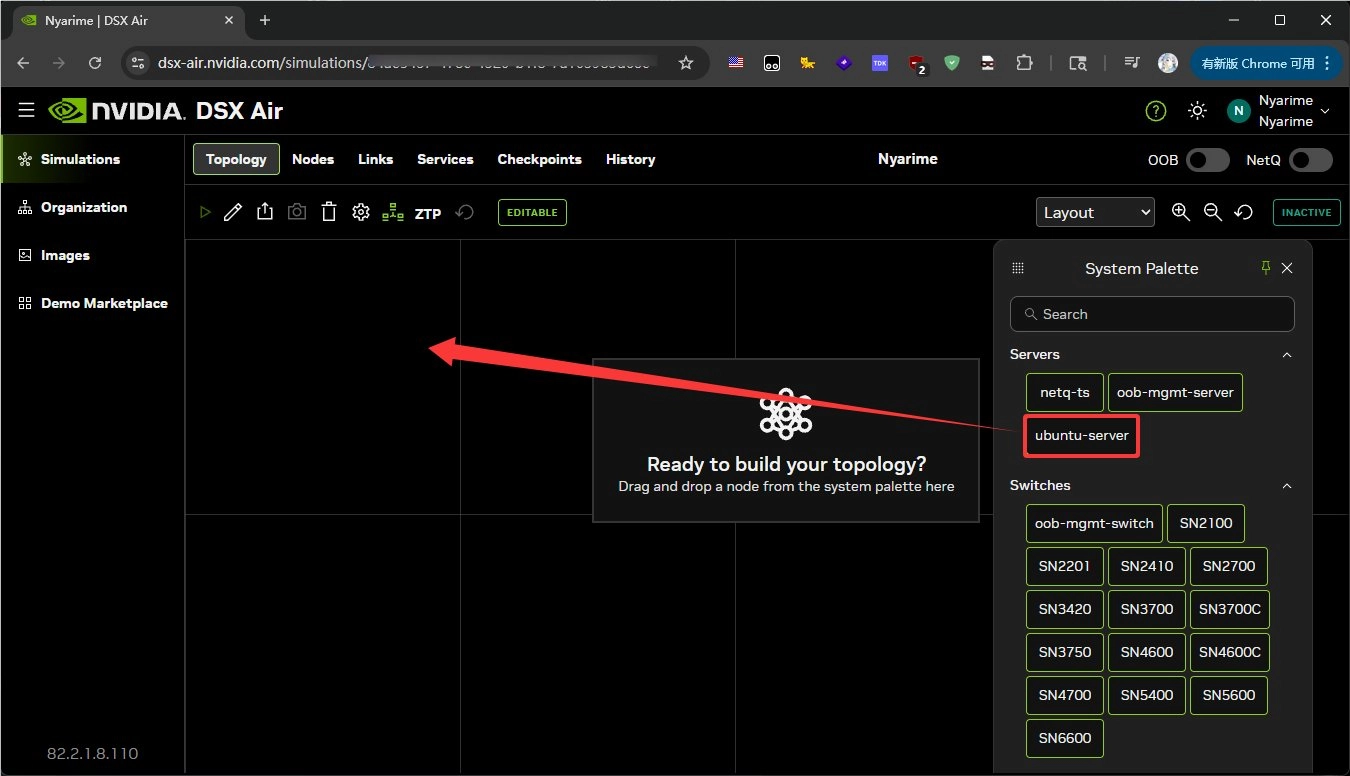Expand the Nyarime account menu chevron
The height and width of the screenshot is (776, 1350).
pos(1326,111)
